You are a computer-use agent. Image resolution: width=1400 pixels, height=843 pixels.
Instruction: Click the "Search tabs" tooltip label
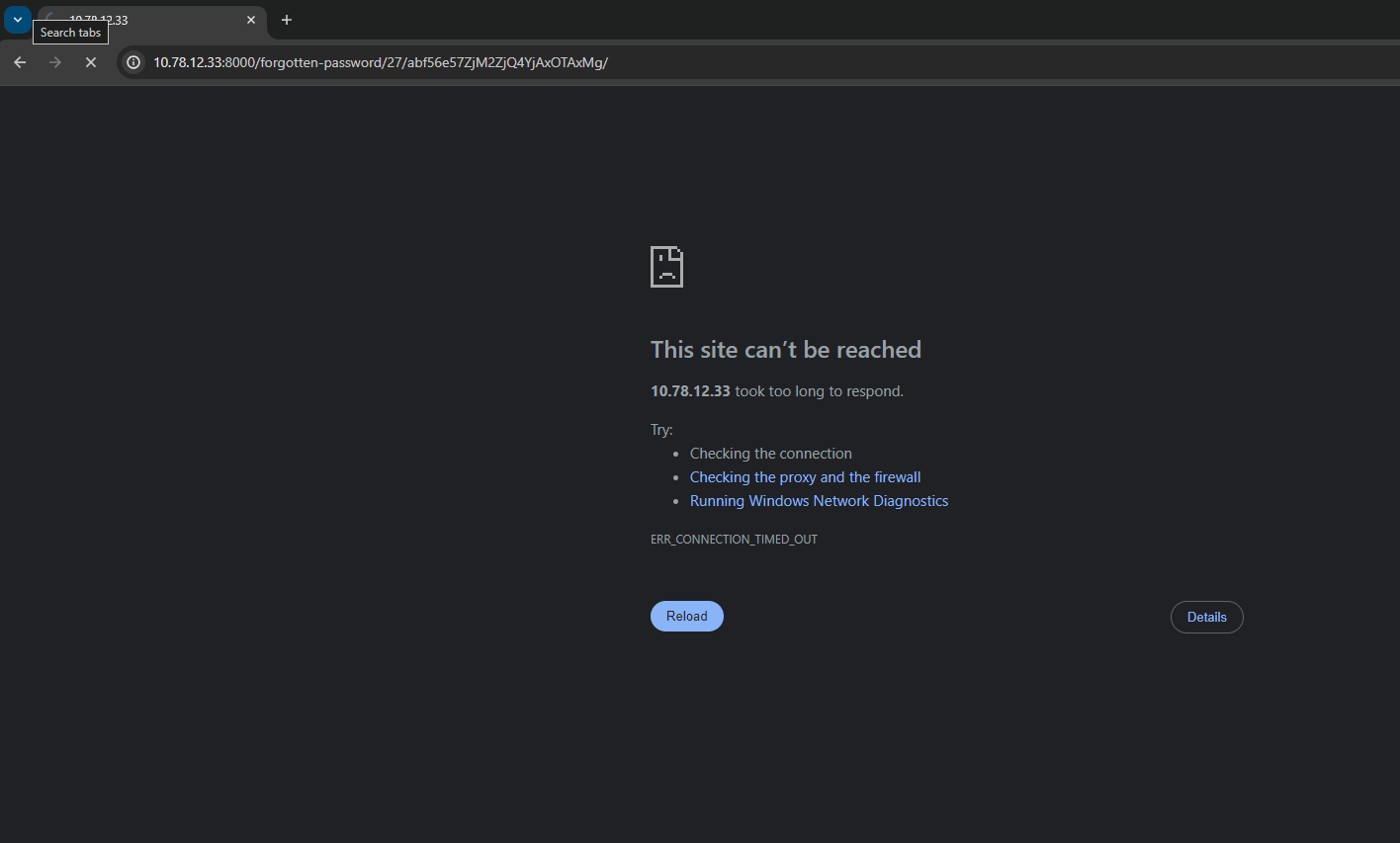click(x=70, y=33)
